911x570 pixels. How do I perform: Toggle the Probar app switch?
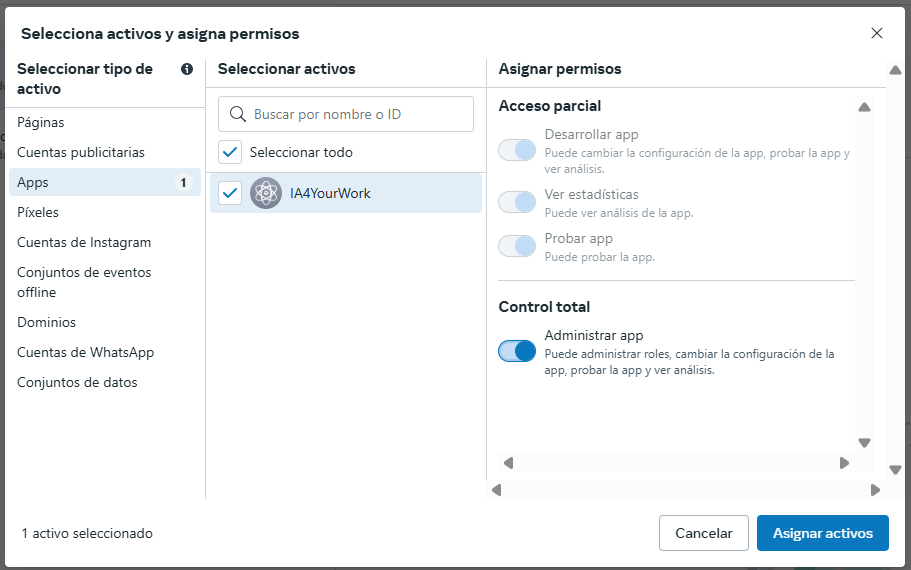(x=517, y=246)
